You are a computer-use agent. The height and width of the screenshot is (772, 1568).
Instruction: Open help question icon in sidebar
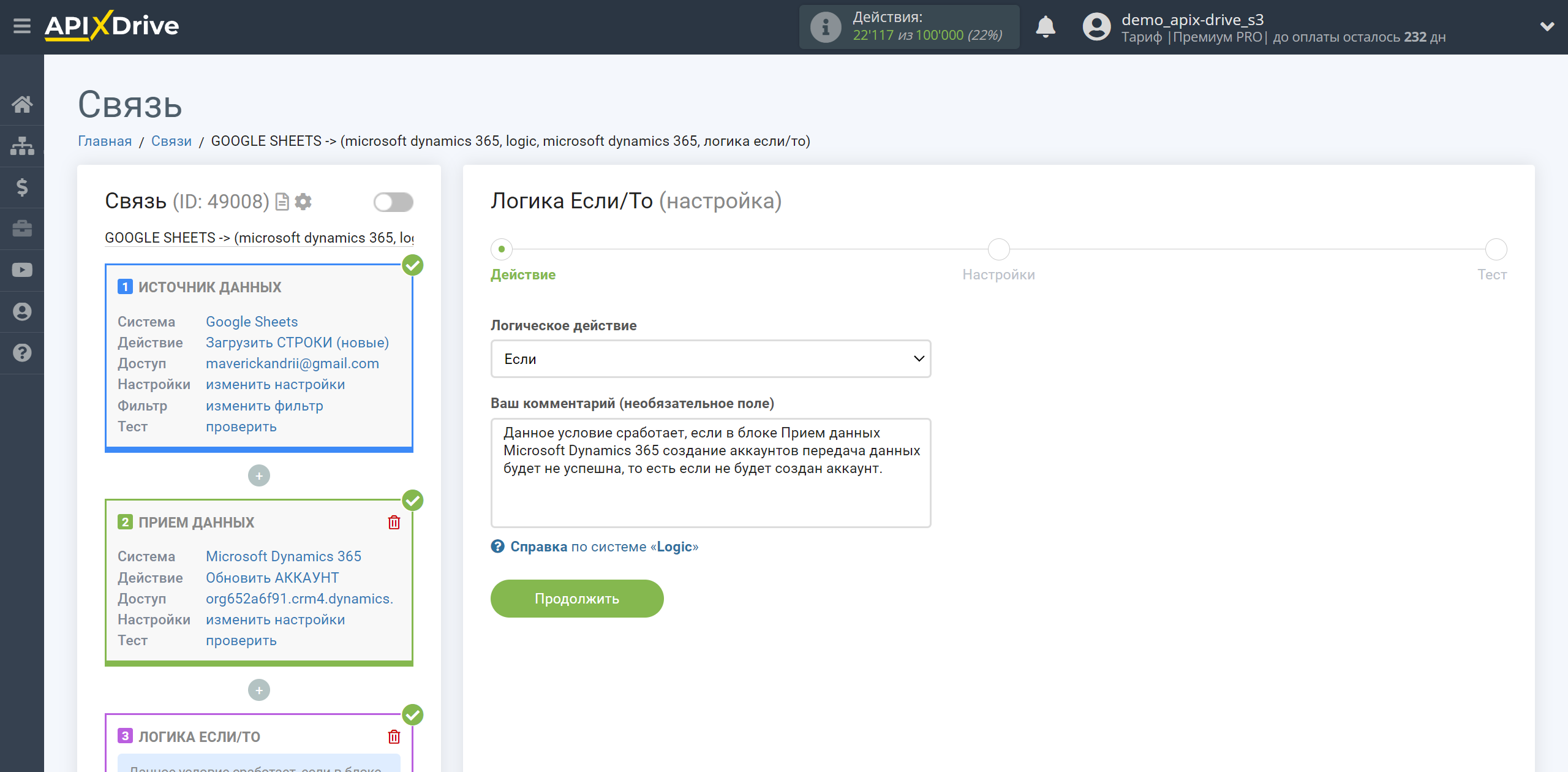pyautogui.click(x=22, y=353)
